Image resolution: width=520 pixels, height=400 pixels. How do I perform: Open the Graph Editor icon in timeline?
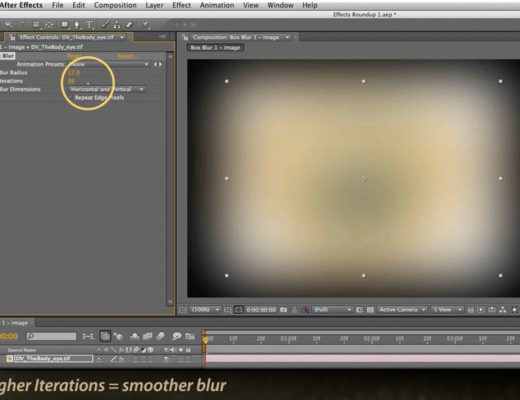tap(190, 336)
